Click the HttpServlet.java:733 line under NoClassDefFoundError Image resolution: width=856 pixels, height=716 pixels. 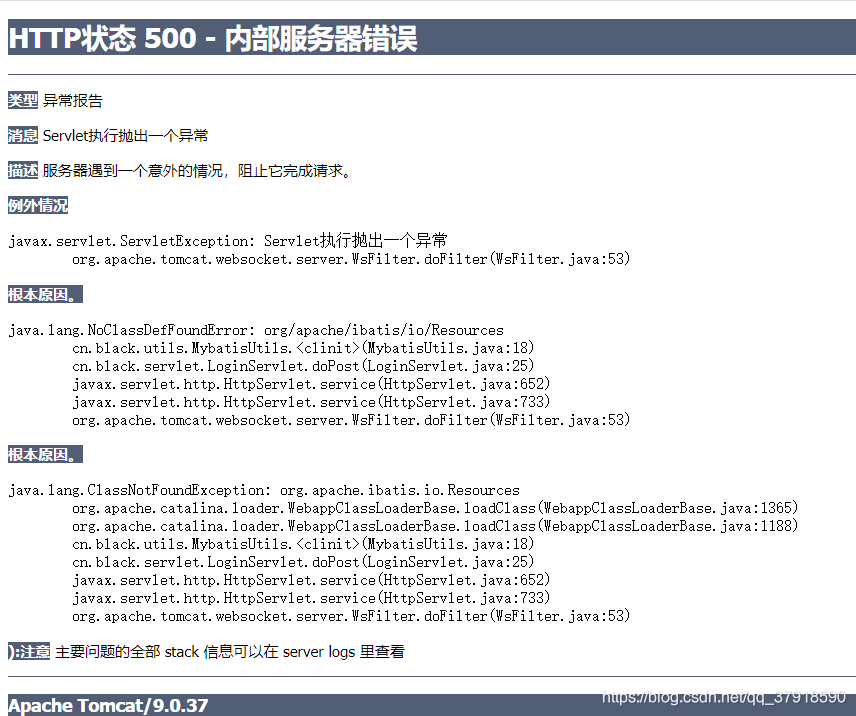tap(311, 402)
